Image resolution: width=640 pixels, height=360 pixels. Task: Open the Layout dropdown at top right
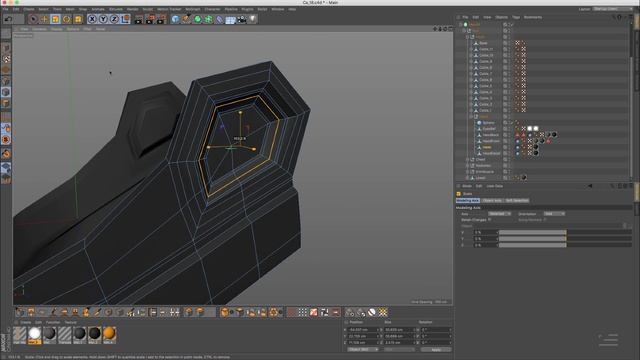point(613,9)
